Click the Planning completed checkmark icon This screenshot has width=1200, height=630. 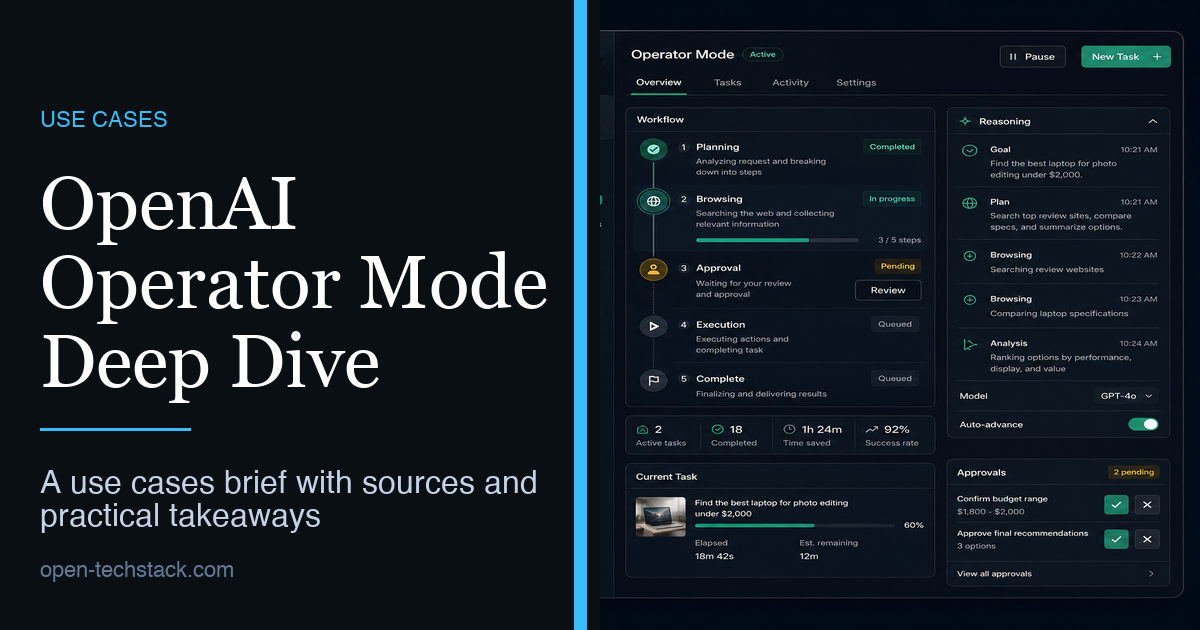(653, 148)
